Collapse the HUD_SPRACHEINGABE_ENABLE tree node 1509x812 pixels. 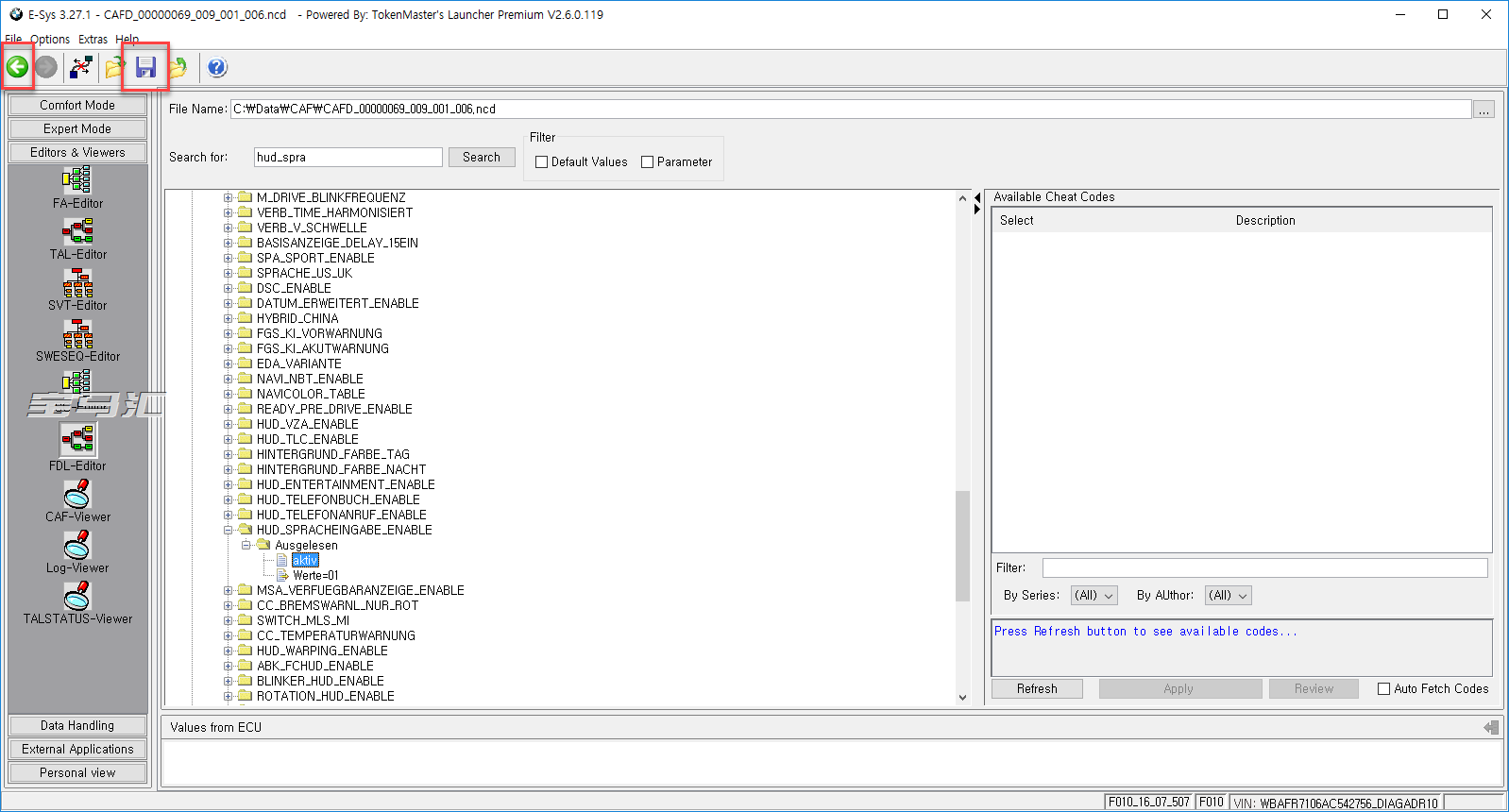pyautogui.click(x=228, y=531)
